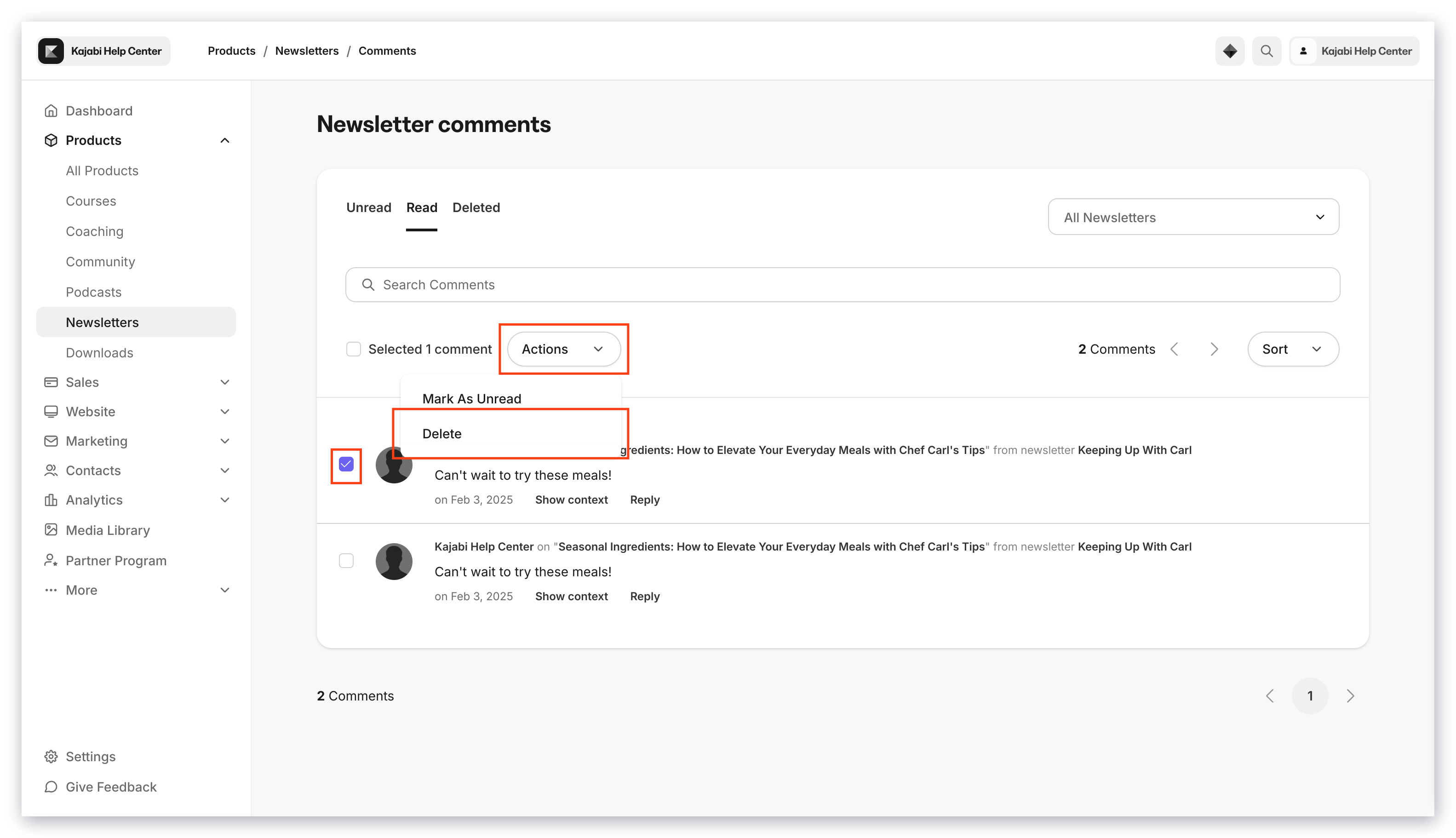Select page 1 in pagination
The image size is (1456, 838).
coord(1309,696)
